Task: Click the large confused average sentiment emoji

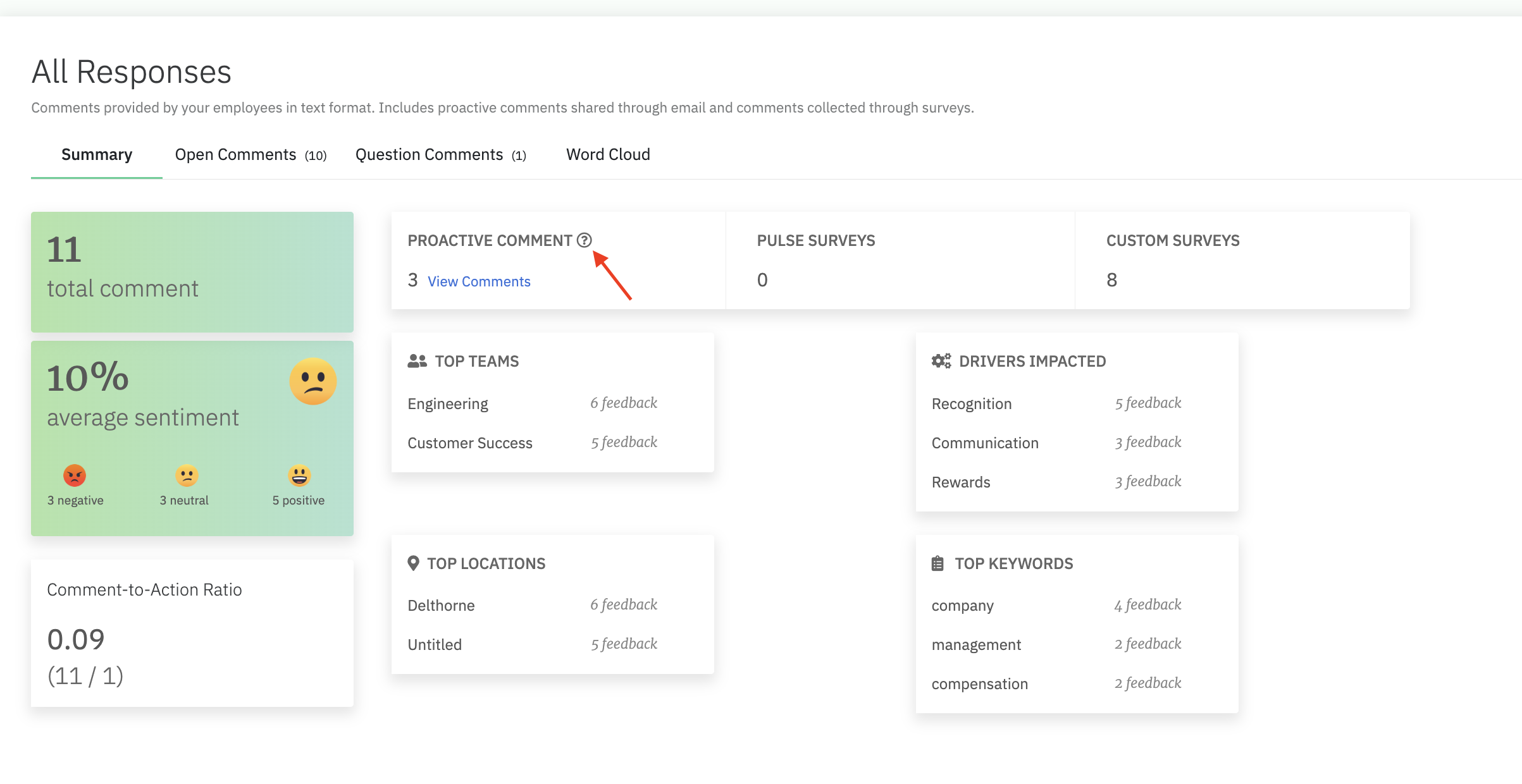Action: (x=312, y=381)
